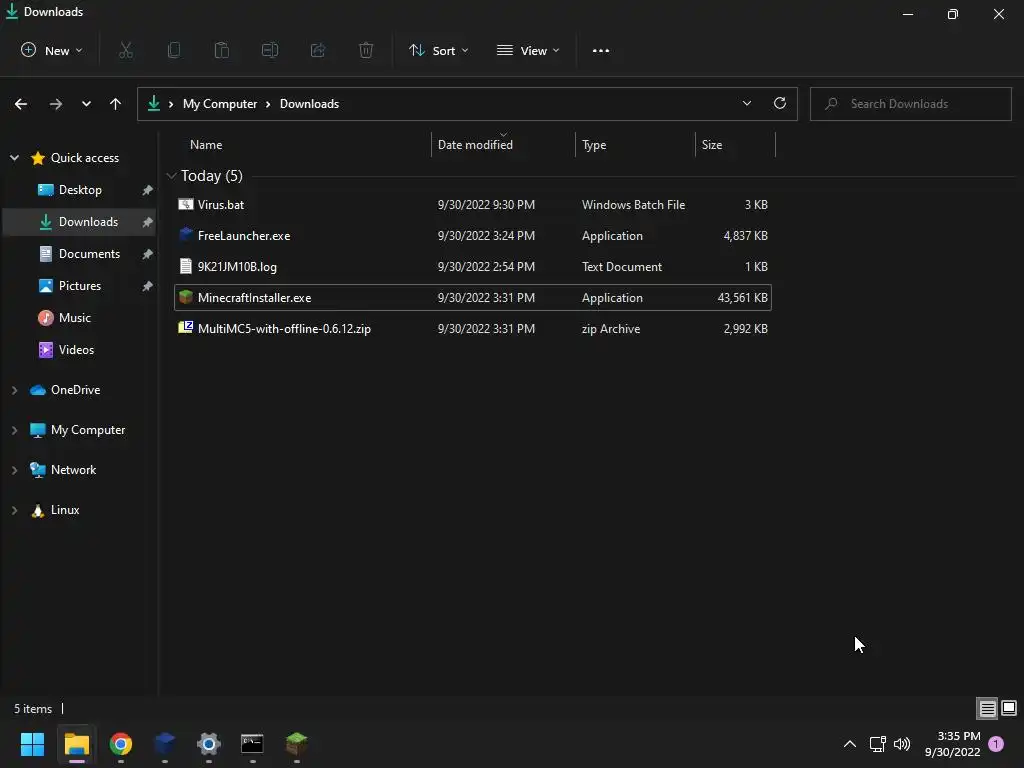Open recent locations chevron dropdown
This screenshot has height=768, width=1024.
coord(86,104)
